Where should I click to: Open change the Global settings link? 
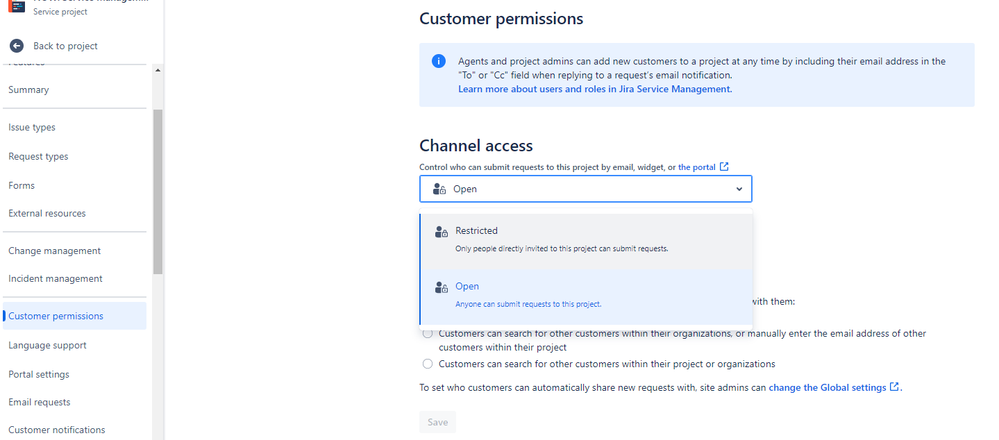827,387
